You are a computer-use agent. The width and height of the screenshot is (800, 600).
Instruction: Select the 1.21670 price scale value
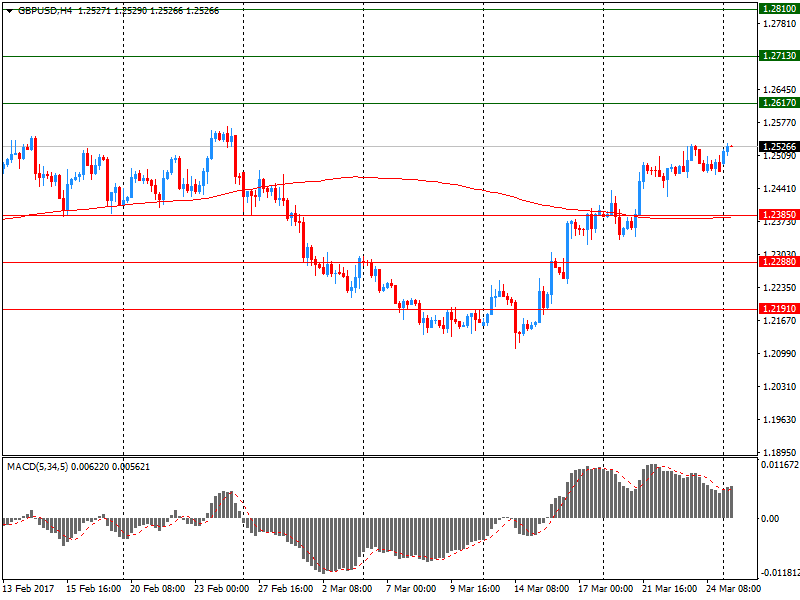pos(779,320)
